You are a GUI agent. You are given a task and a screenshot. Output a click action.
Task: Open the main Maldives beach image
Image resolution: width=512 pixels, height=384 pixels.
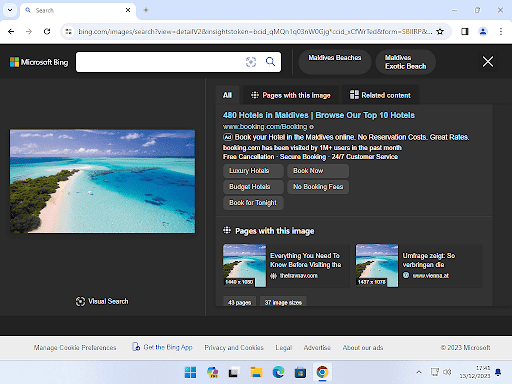[102, 181]
